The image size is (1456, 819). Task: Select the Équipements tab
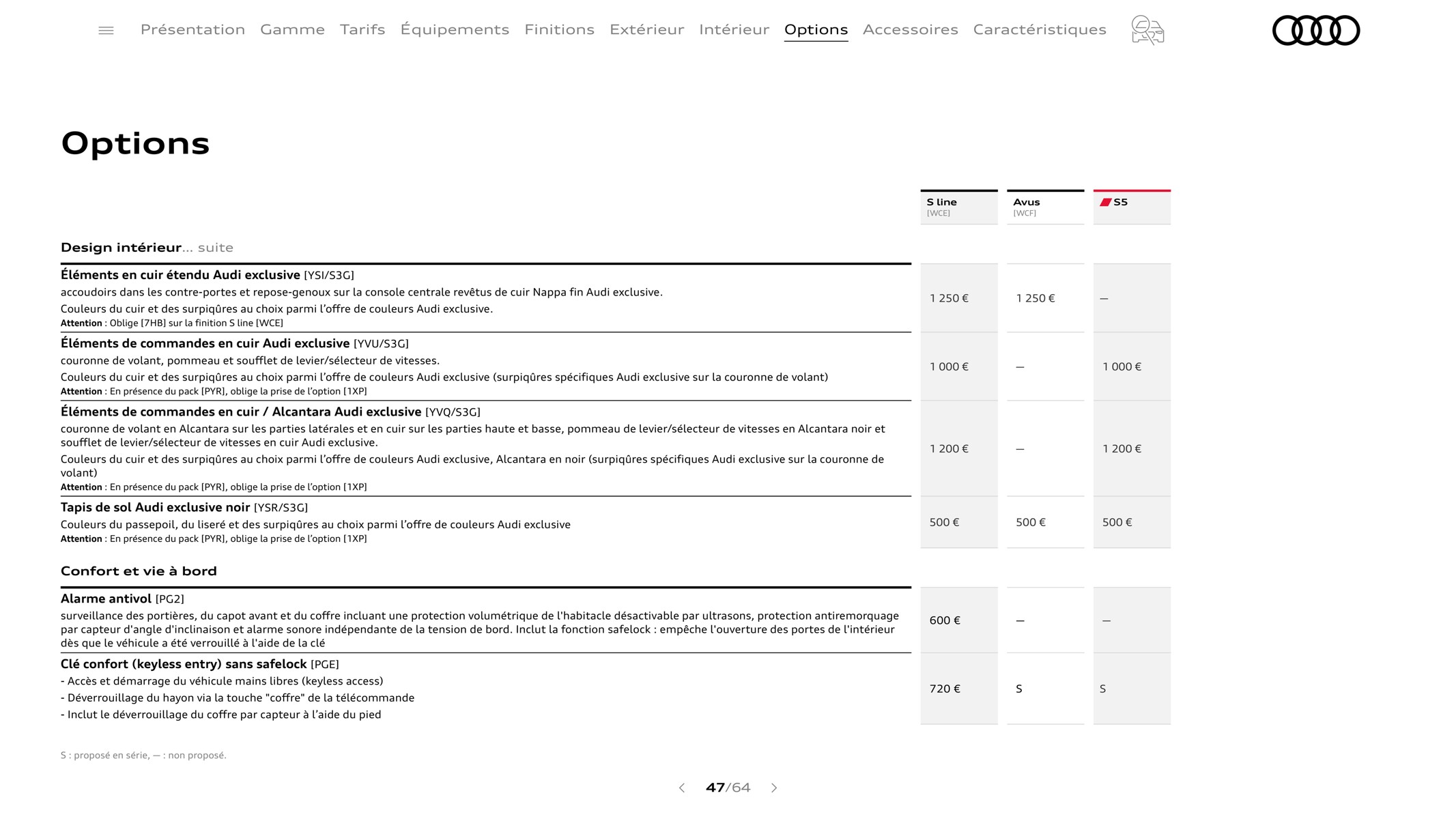(x=455, y=29)
